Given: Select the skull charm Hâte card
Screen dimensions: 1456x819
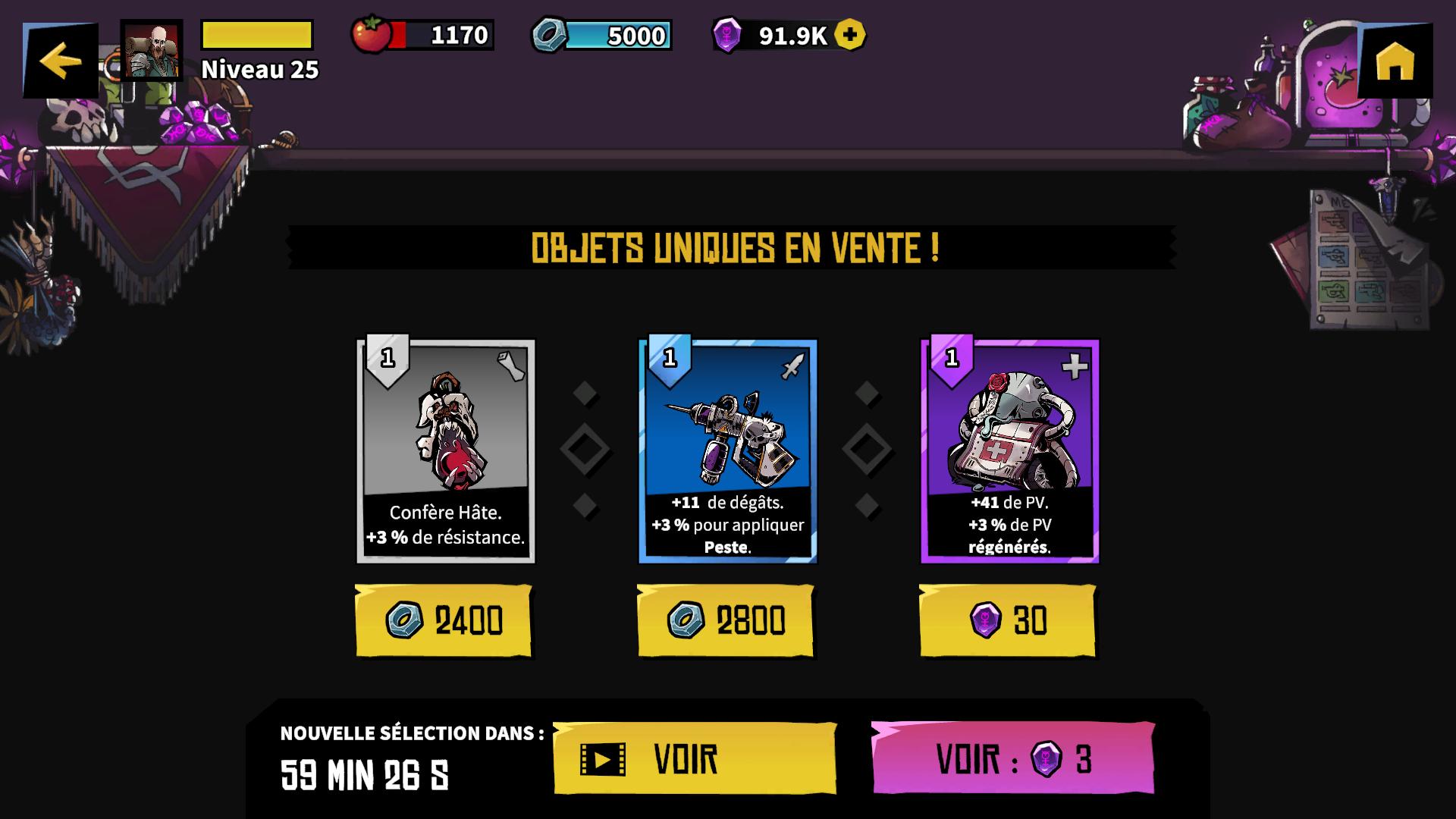Looking at the screenshot, I should (x=446, y=451).
